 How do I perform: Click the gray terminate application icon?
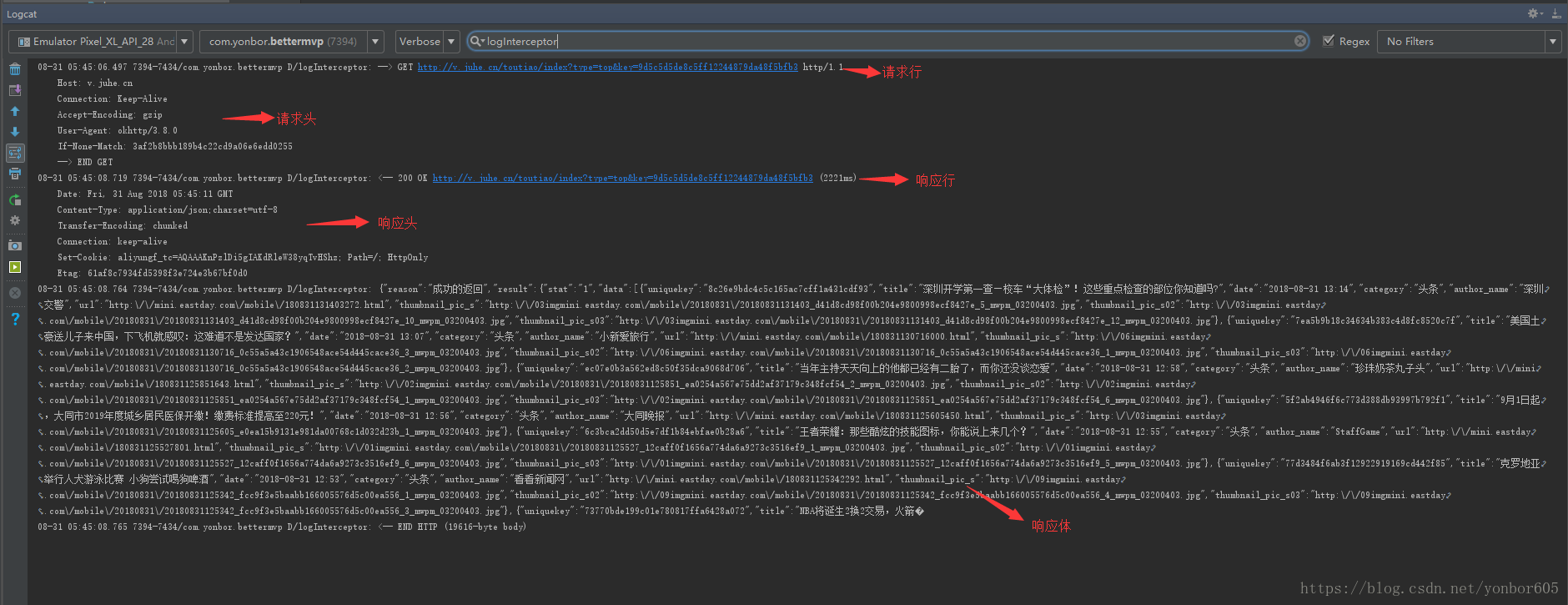(15, 293)
